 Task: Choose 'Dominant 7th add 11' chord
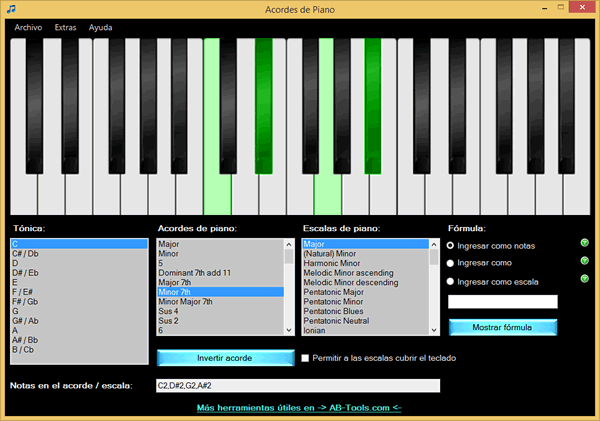pos(221,273)
